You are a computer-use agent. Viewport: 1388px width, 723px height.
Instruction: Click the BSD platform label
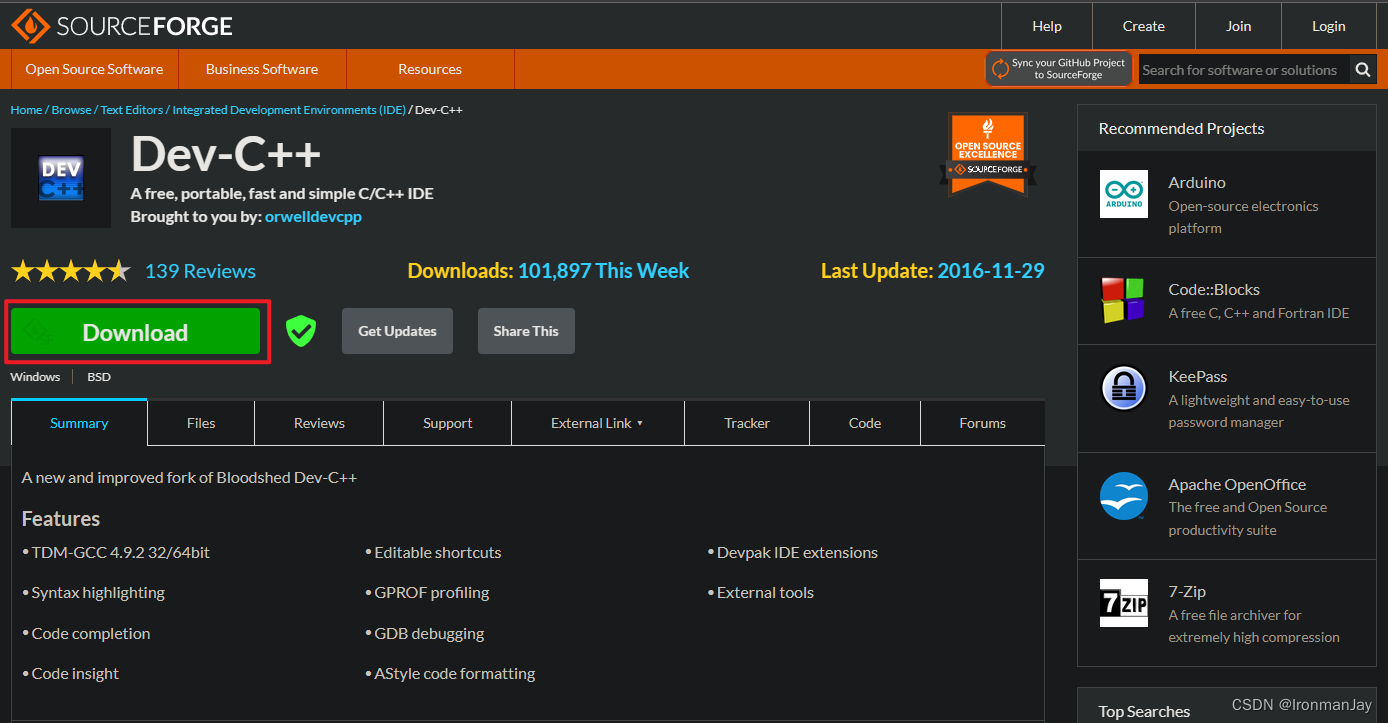99,377
